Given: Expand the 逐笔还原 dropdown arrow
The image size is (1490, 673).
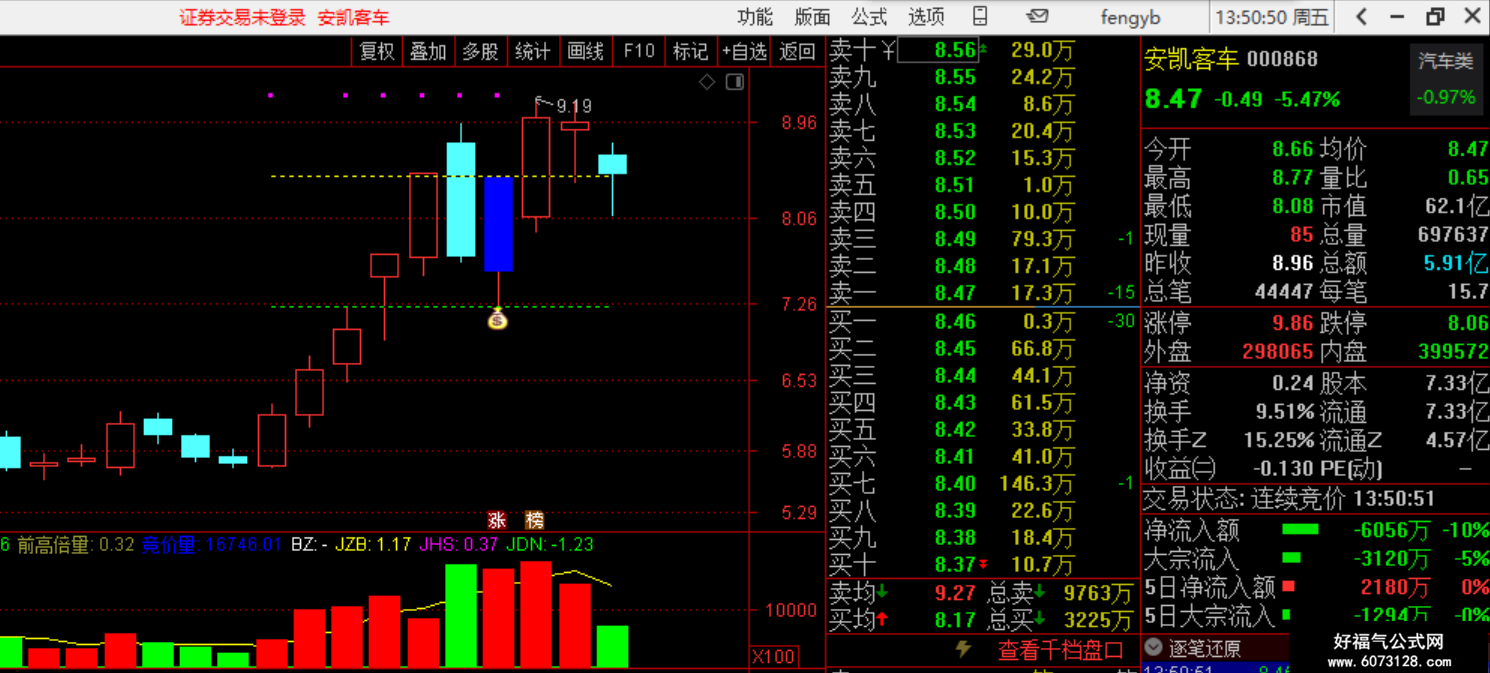Looking at the screenshot, I should click(x=1153, y=648).
